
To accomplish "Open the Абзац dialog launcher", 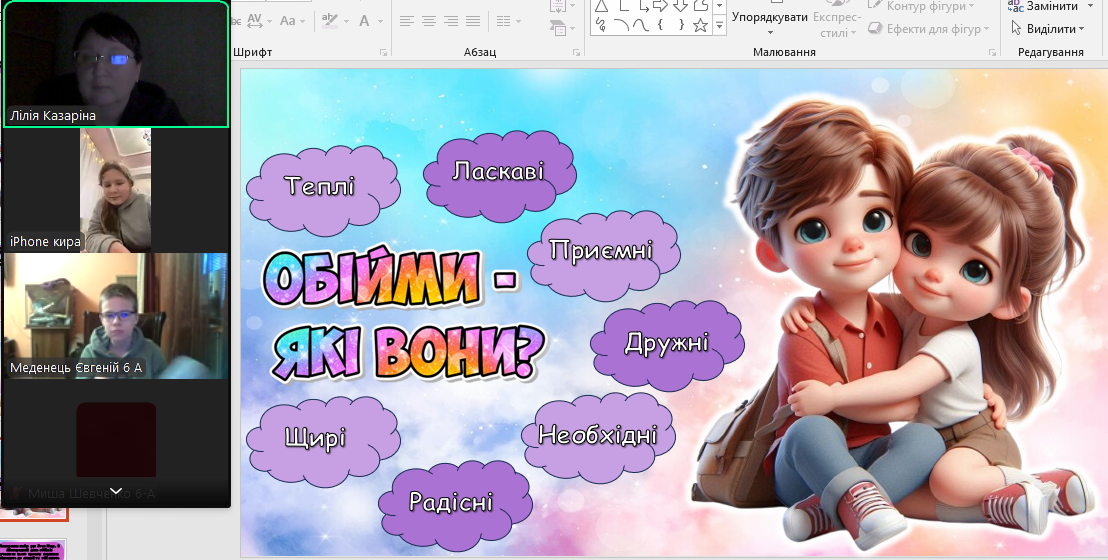I will [574, 52].
